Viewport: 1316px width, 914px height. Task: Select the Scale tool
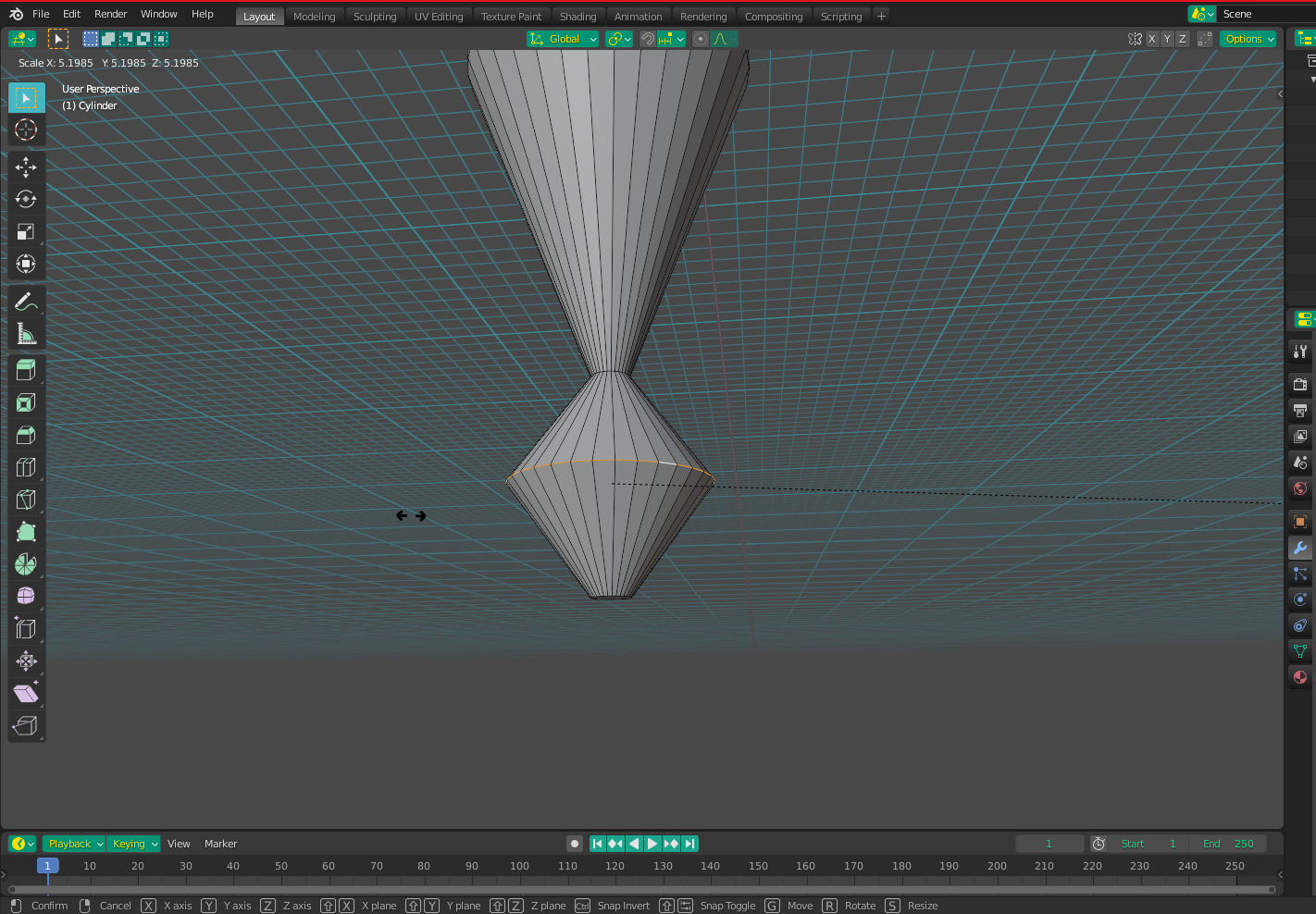[26, 231]
